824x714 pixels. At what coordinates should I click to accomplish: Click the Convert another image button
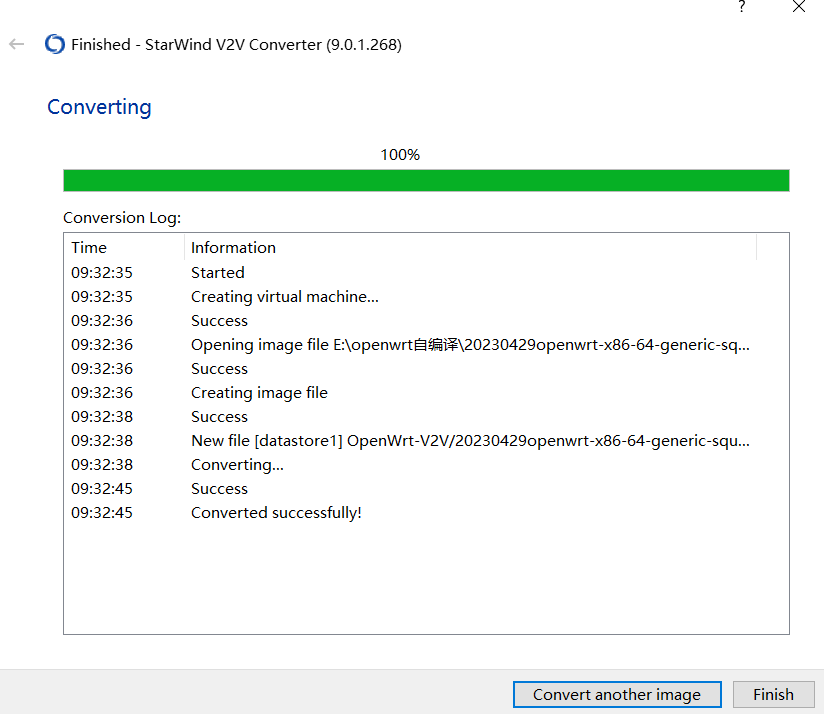pyautogui.click(x=617, y=695)
